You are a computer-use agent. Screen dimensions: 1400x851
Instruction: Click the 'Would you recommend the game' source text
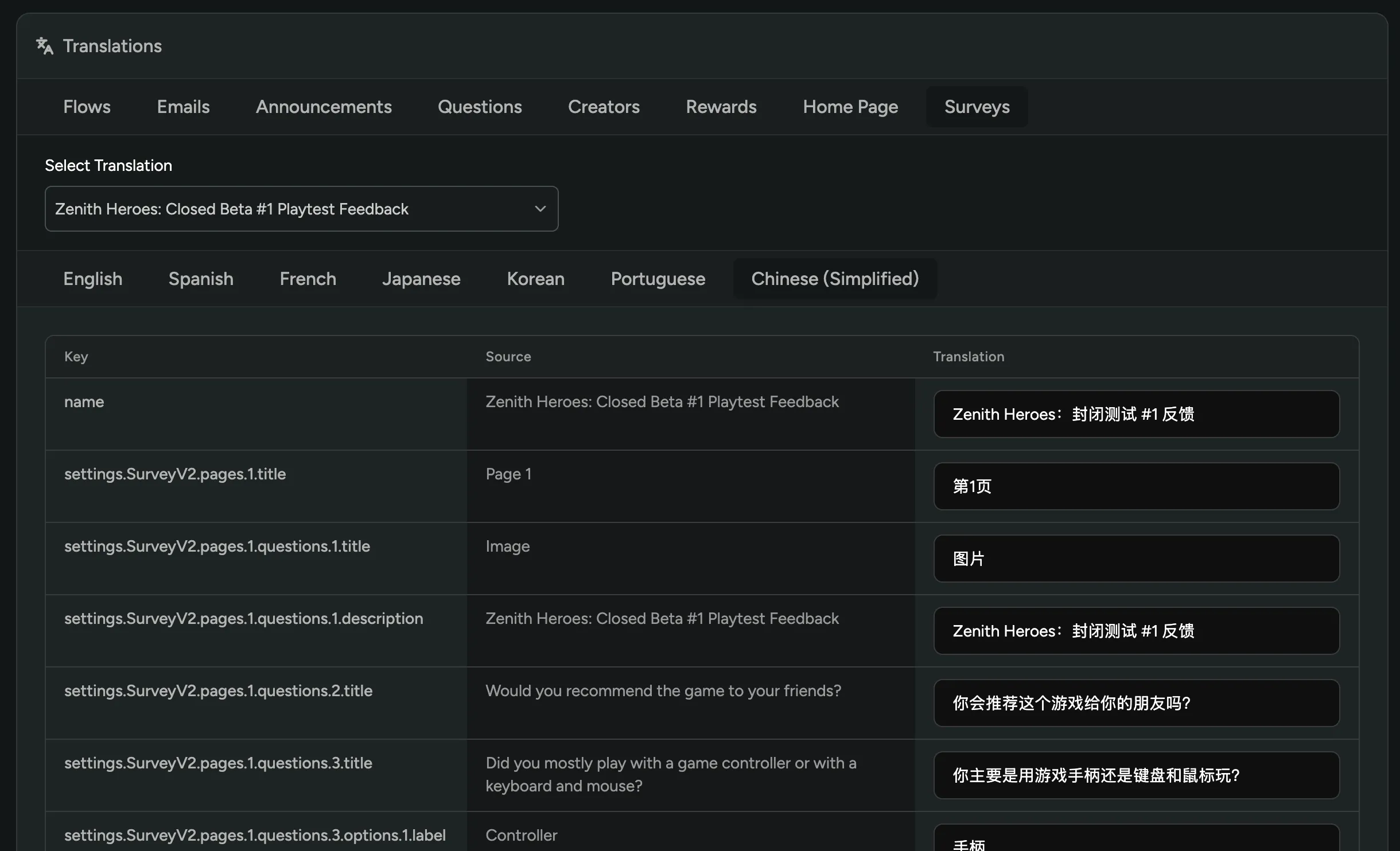click(663, 691)
